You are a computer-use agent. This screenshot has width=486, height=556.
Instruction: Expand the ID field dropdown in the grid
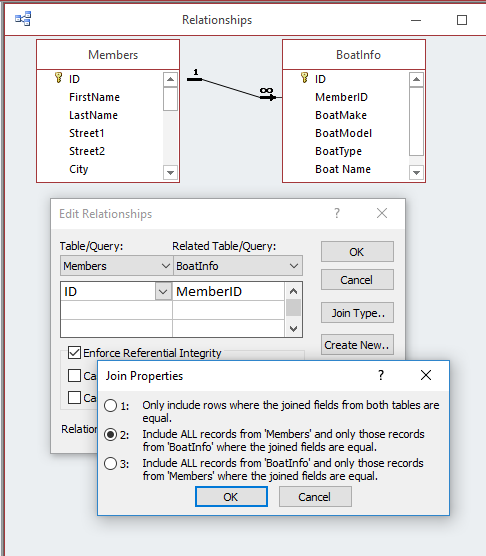(163, 292)
